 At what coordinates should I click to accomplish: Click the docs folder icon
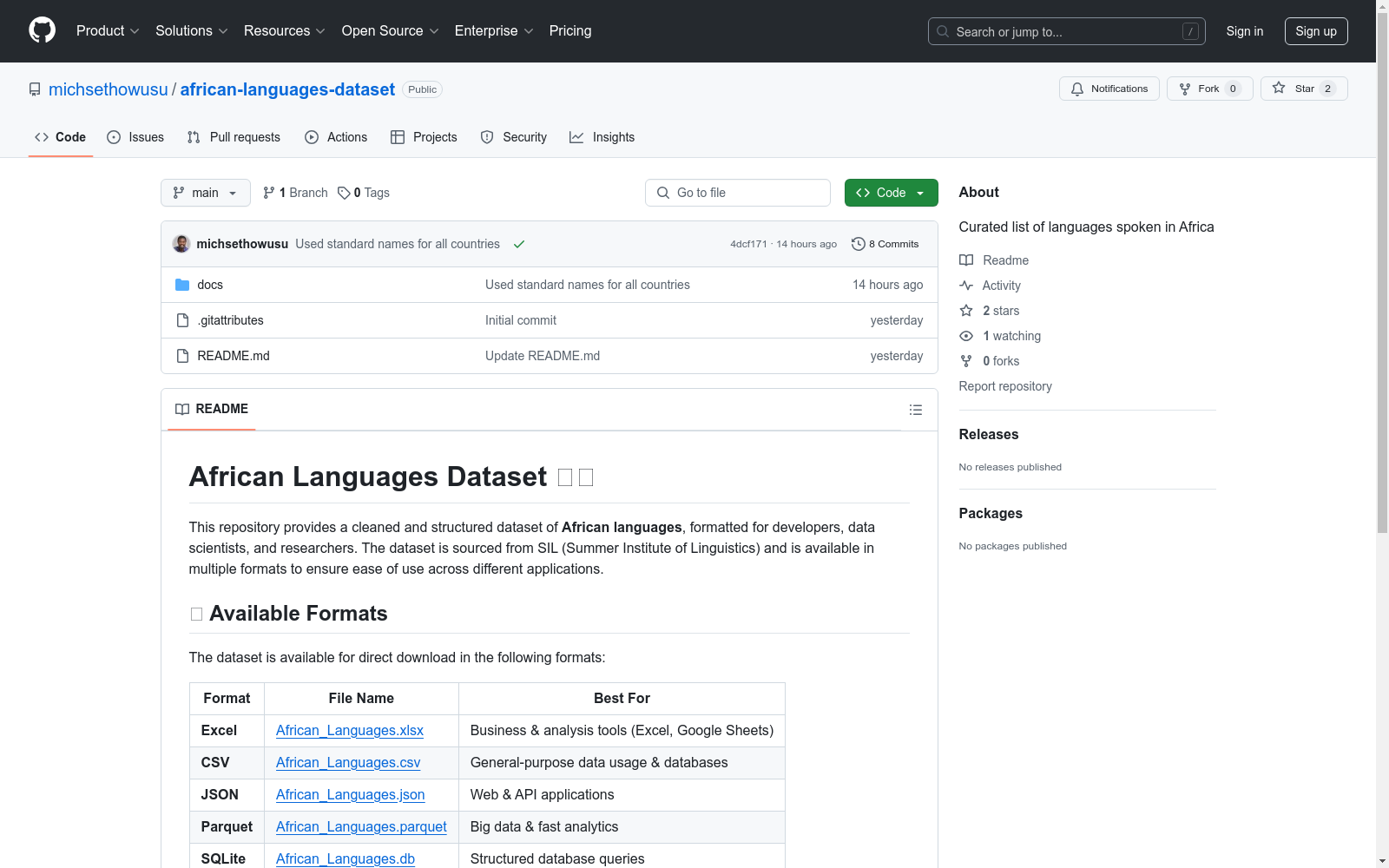click(x=182, y=285)
